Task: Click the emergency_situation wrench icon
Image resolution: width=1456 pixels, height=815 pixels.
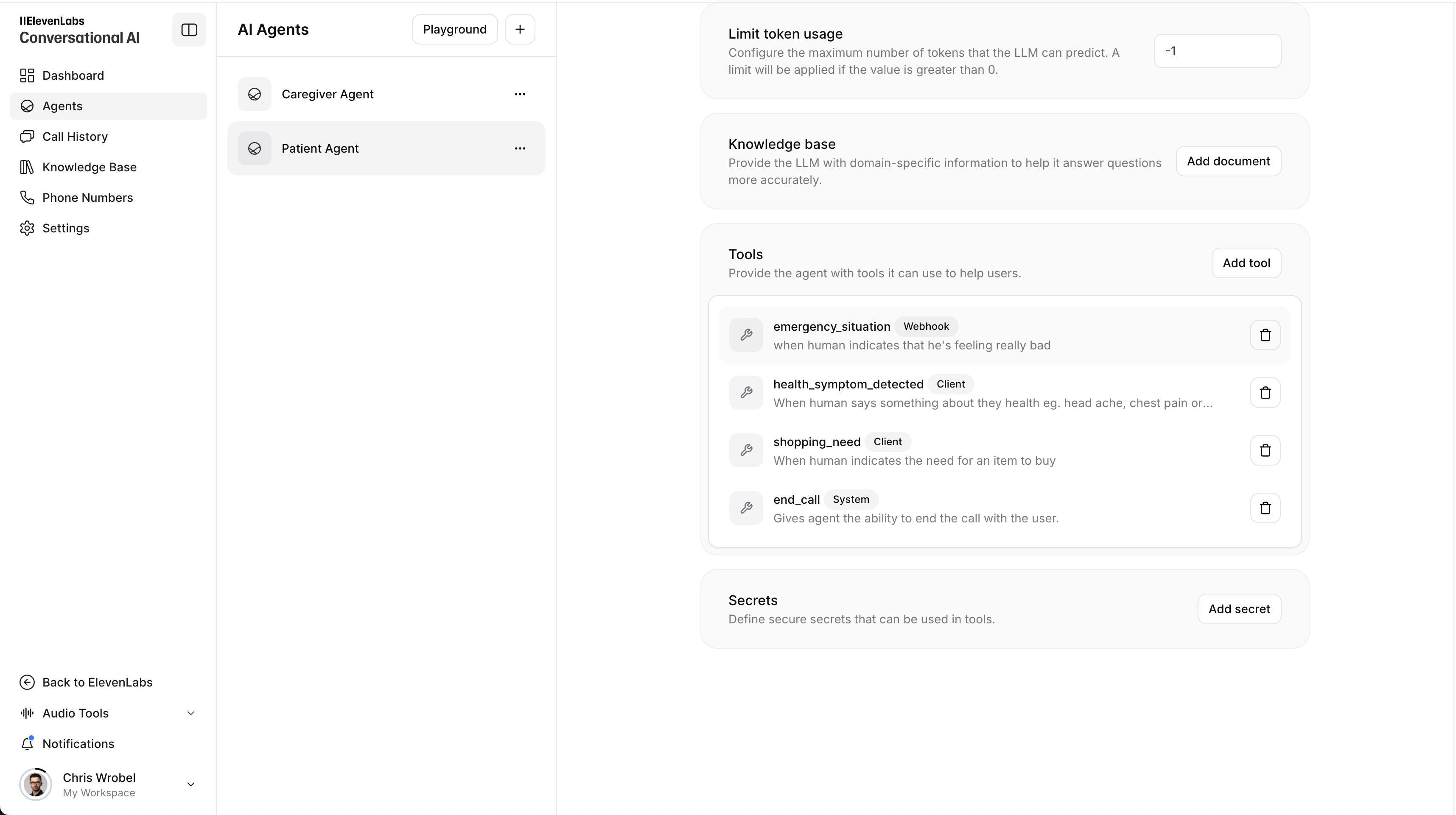Action: click(x=745, y=335)
